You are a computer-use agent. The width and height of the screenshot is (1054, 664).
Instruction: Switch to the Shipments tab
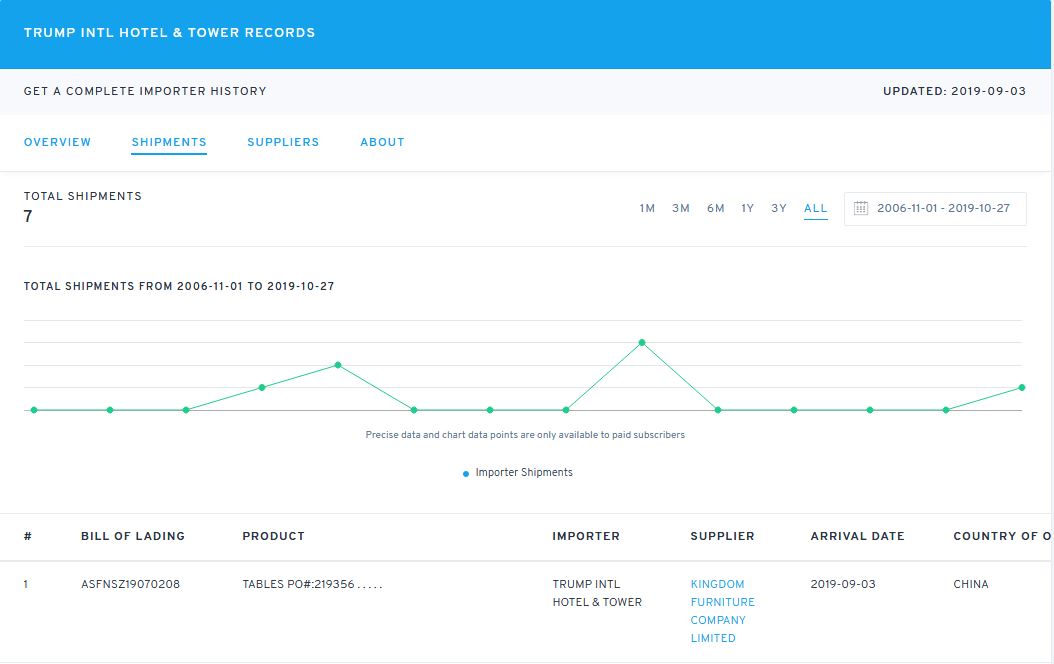pos(169,142)
